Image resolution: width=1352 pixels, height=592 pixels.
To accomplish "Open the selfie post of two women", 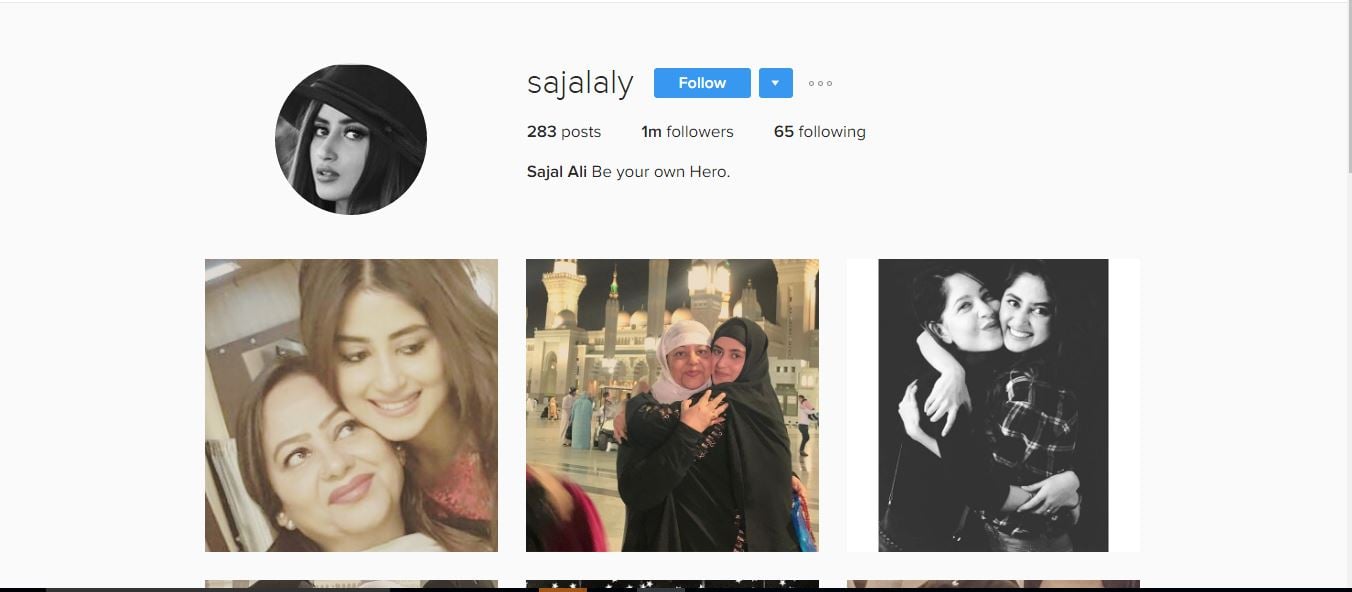I will click(351, 405).
